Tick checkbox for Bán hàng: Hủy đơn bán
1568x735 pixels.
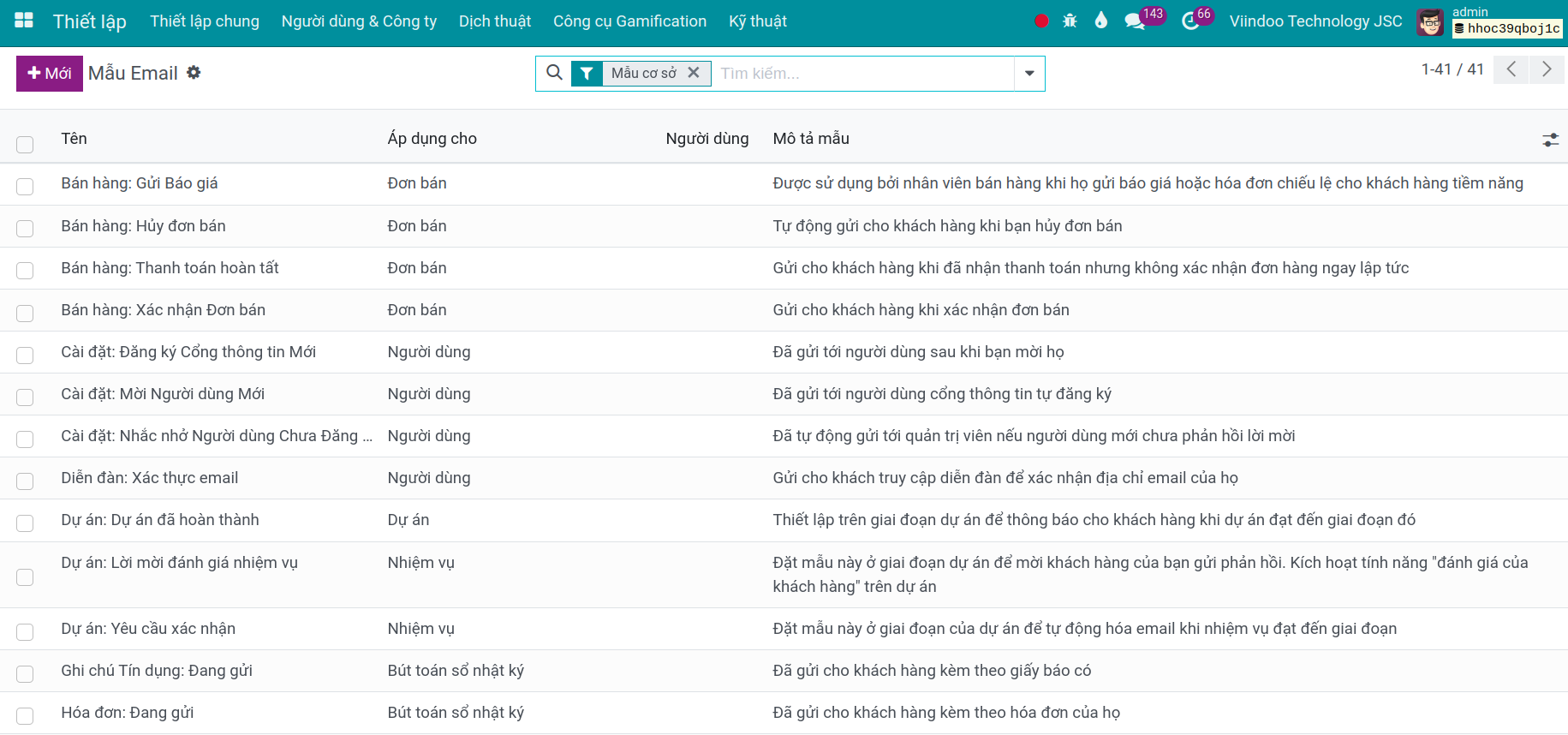(x=25, y=228)
